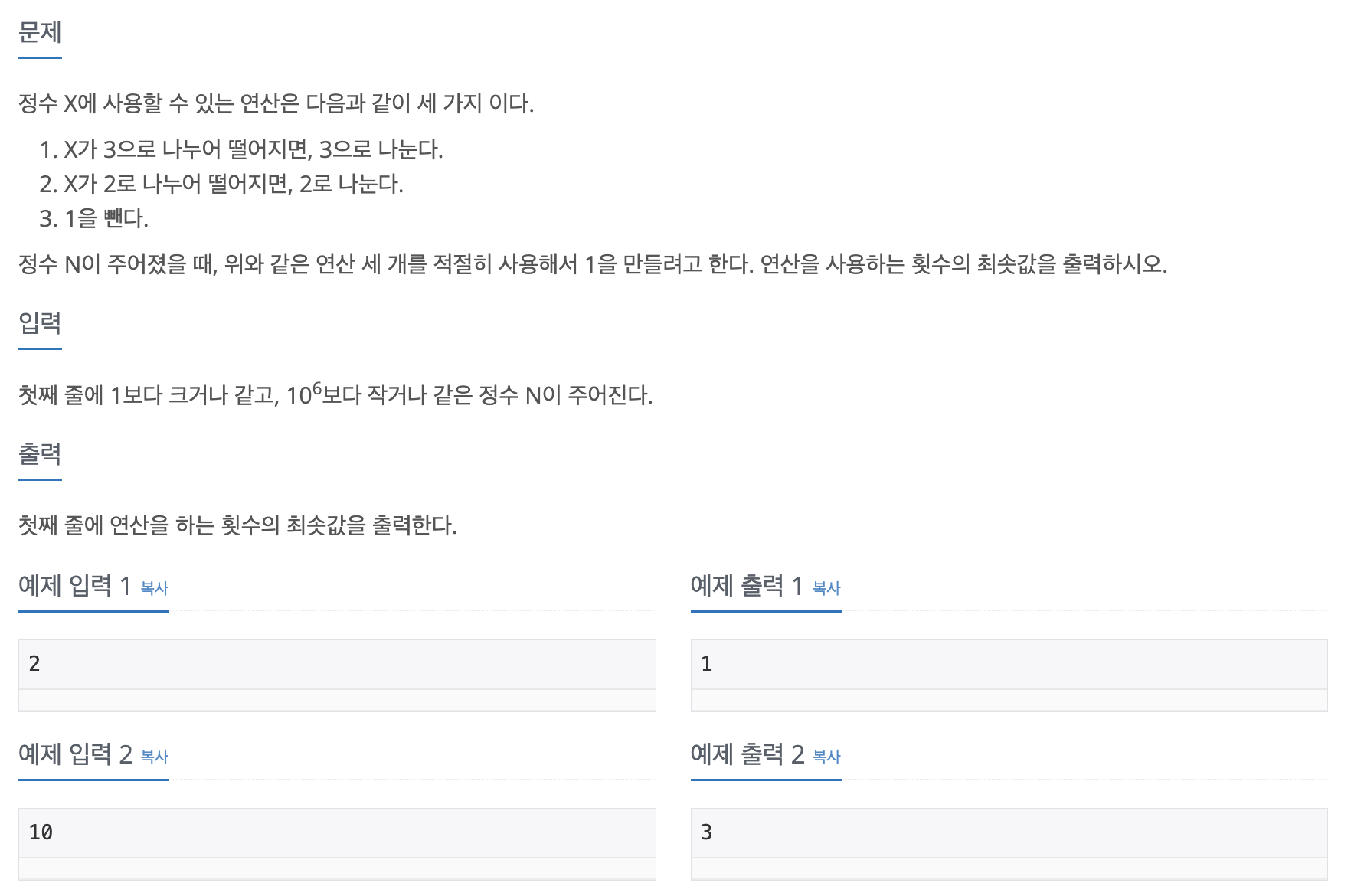Select sample input 1 box containing 2
The height and width of the screenshot is (896, 1351).
tap(337, 664)
